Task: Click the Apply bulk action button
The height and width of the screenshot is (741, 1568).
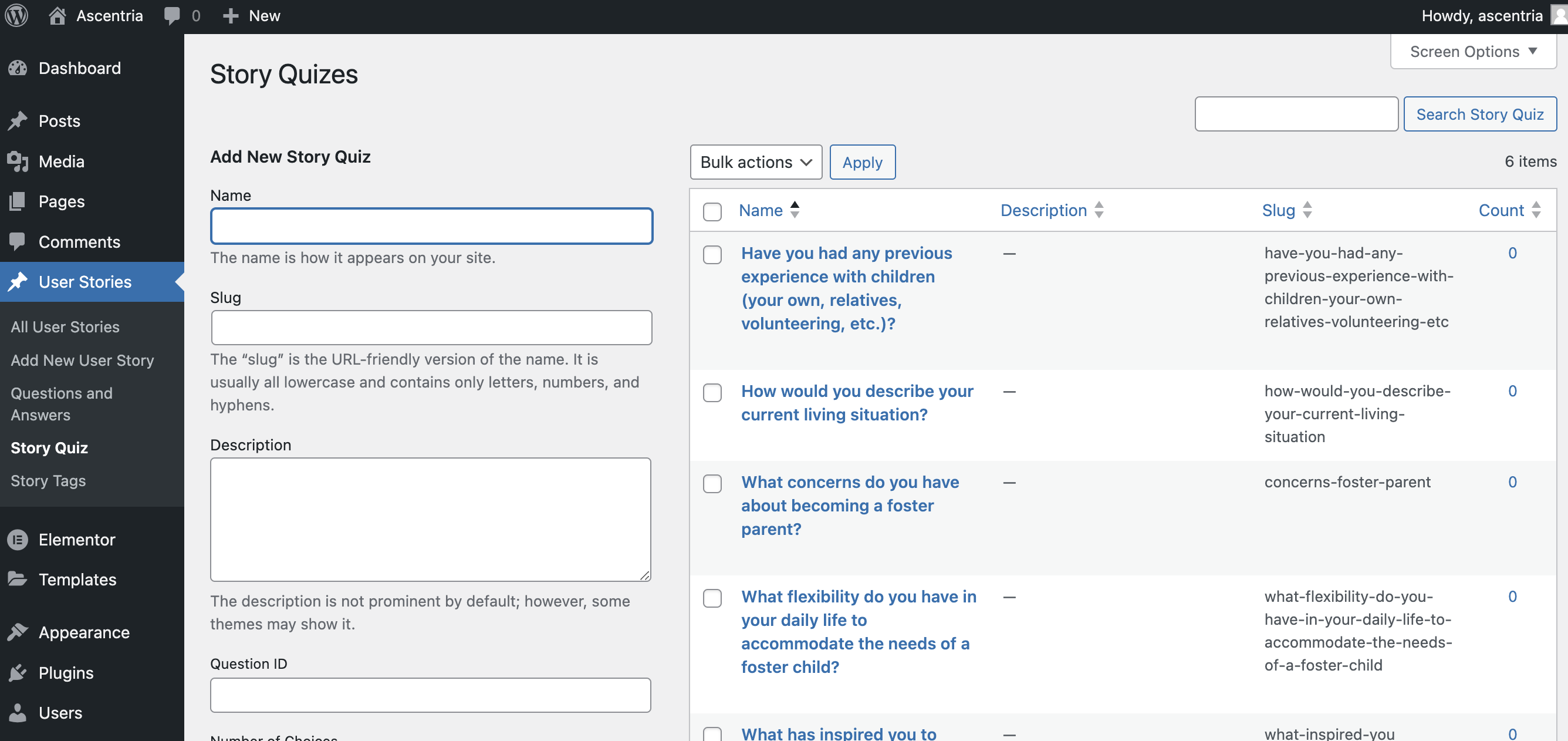Action: coord(862,162)
